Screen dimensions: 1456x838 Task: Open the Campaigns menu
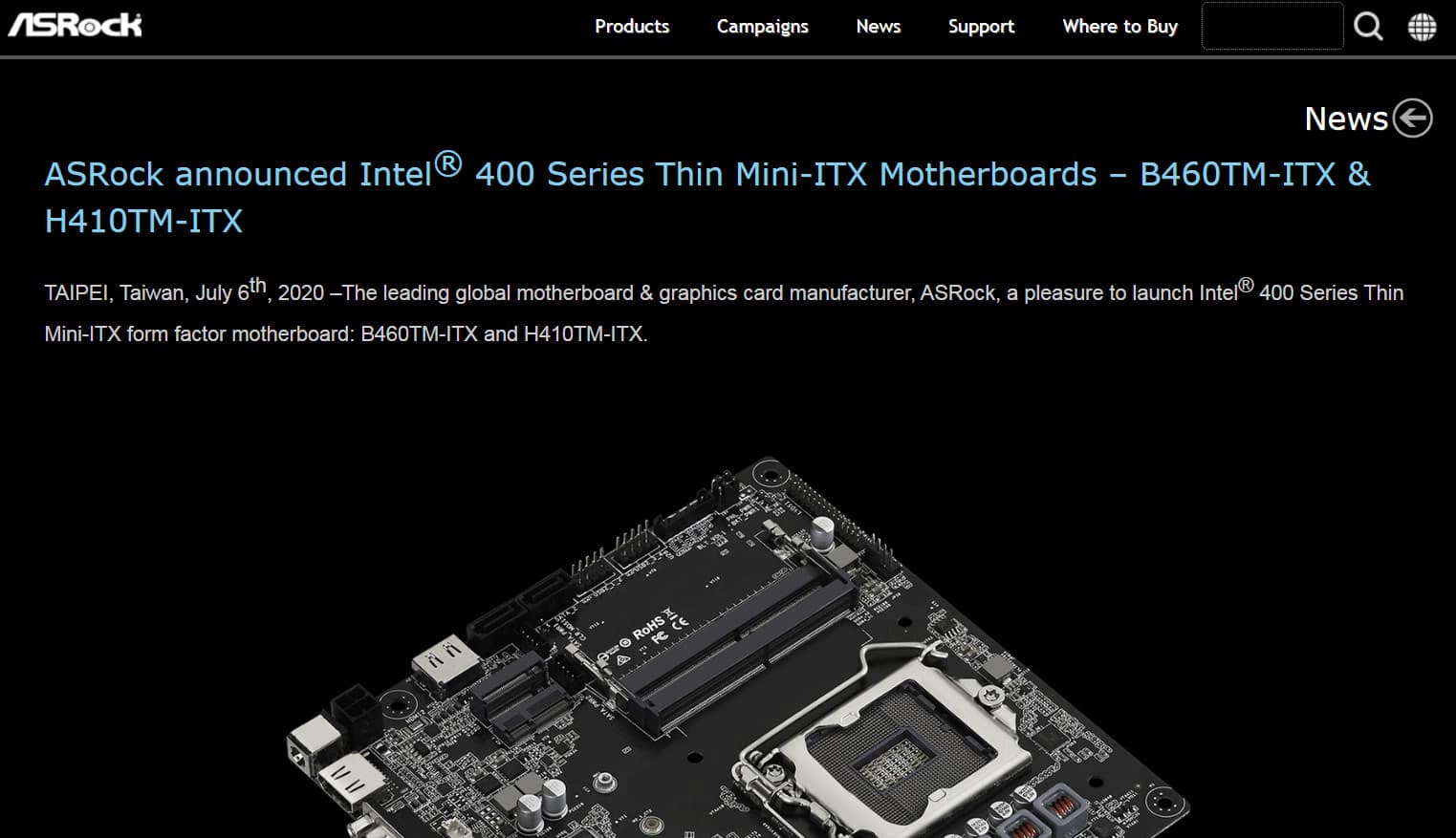point(762,27)
